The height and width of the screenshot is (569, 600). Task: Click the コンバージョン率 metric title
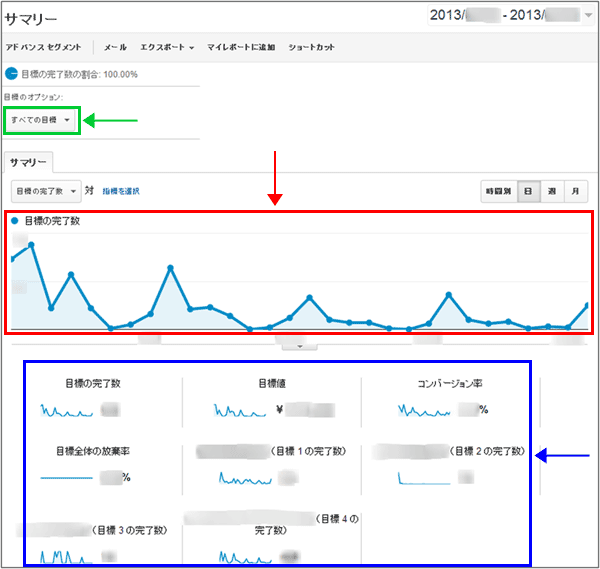pyautogui.click(x=450, y=383)
